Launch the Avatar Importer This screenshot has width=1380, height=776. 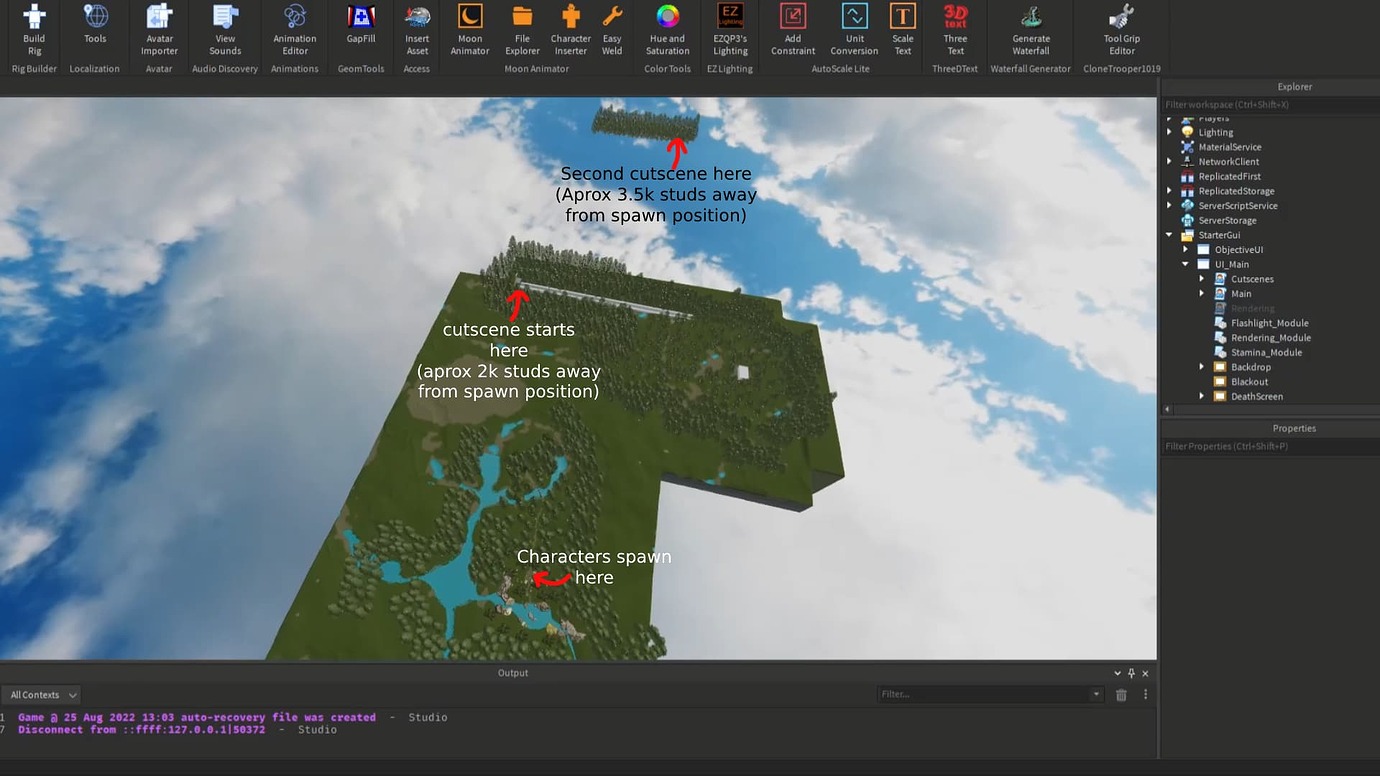159,30
